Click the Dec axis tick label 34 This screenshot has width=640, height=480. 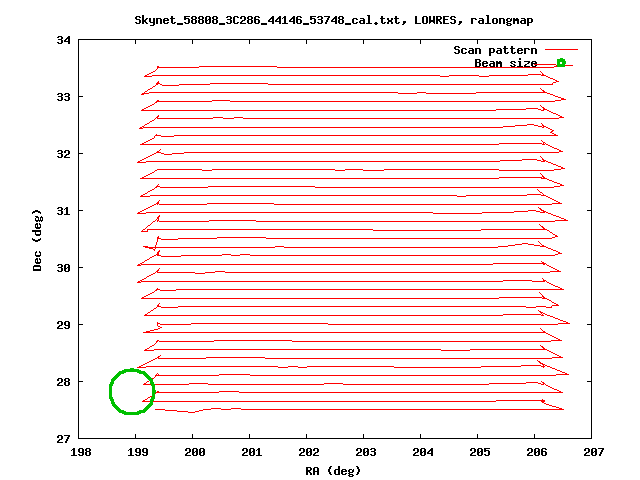pyautogui.click(x=64, y=40)
